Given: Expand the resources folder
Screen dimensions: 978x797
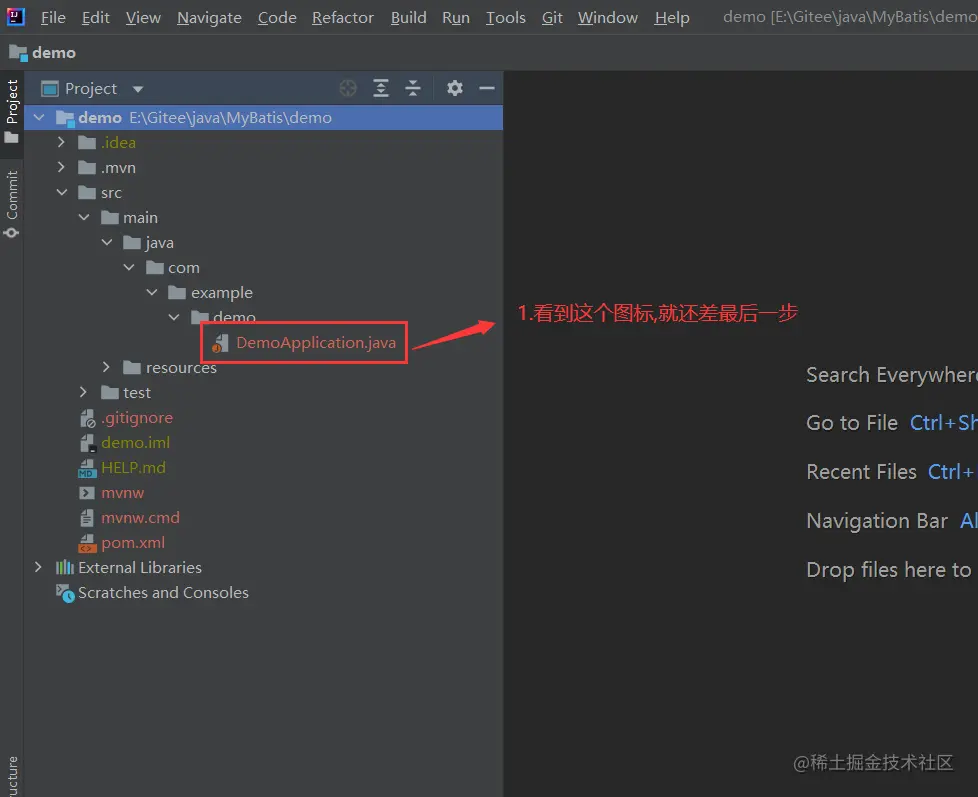Looking at the screenshot, I should tap(106, 367).
